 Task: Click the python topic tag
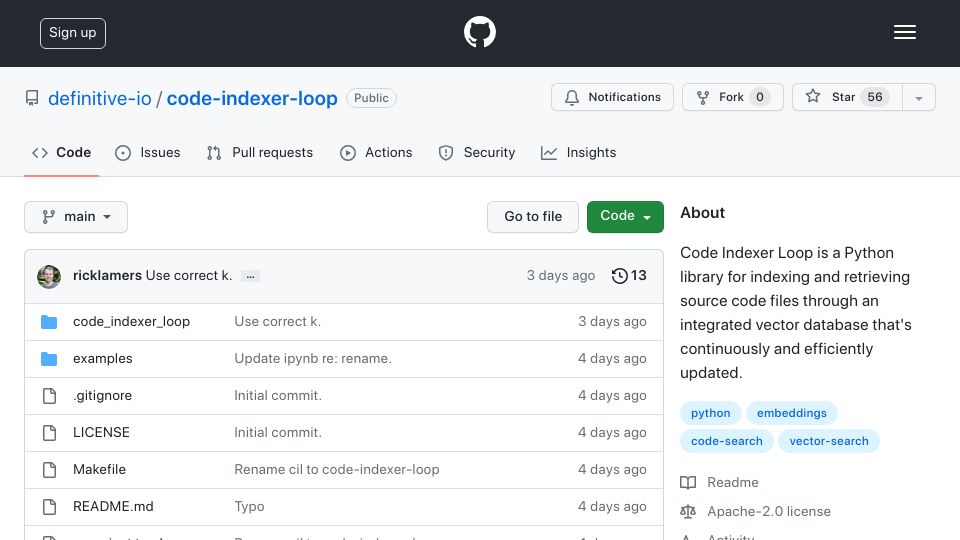tap(710, 413)
